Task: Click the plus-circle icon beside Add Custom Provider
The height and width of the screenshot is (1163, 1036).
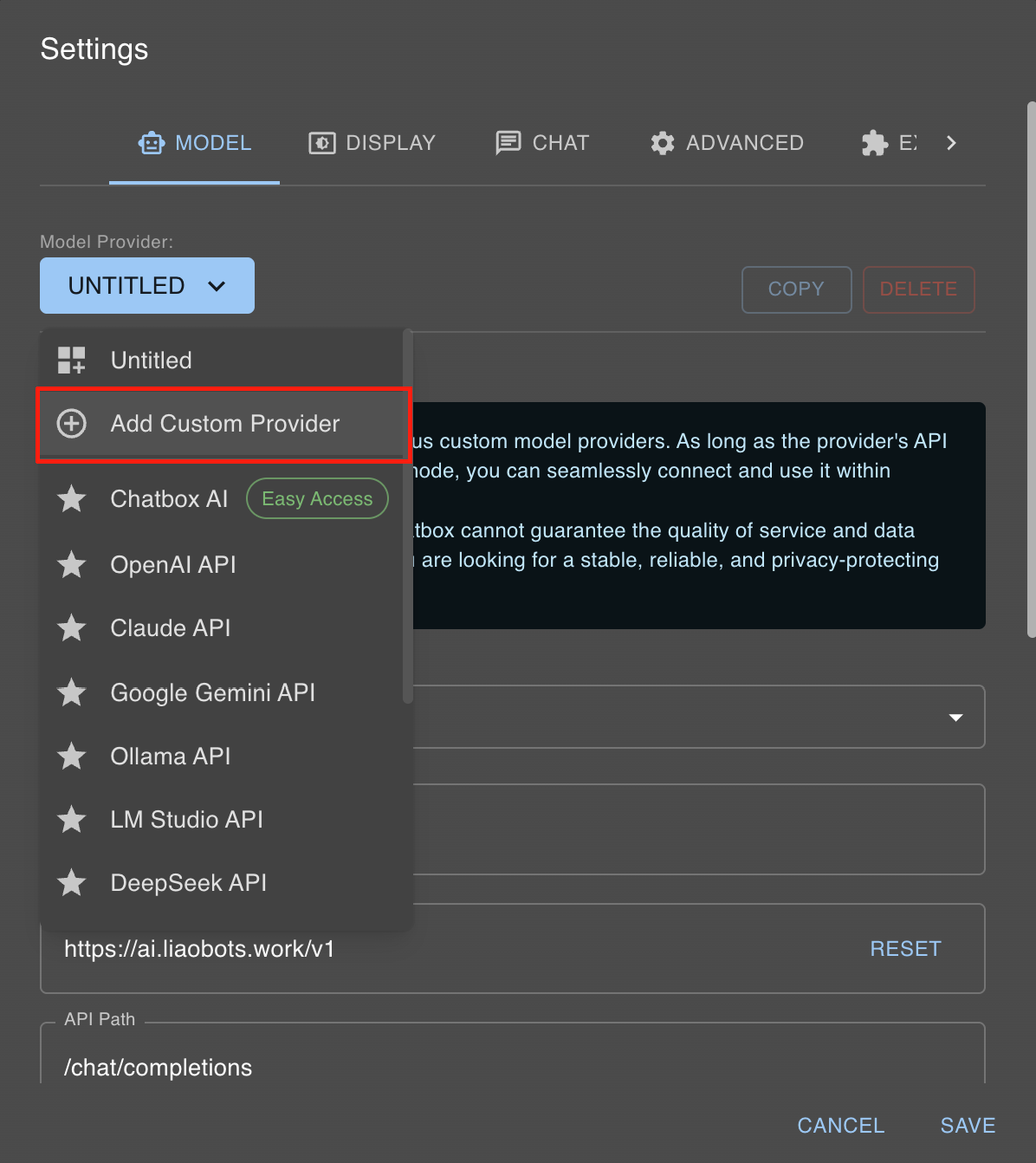Action: click(x=71, y=424)
